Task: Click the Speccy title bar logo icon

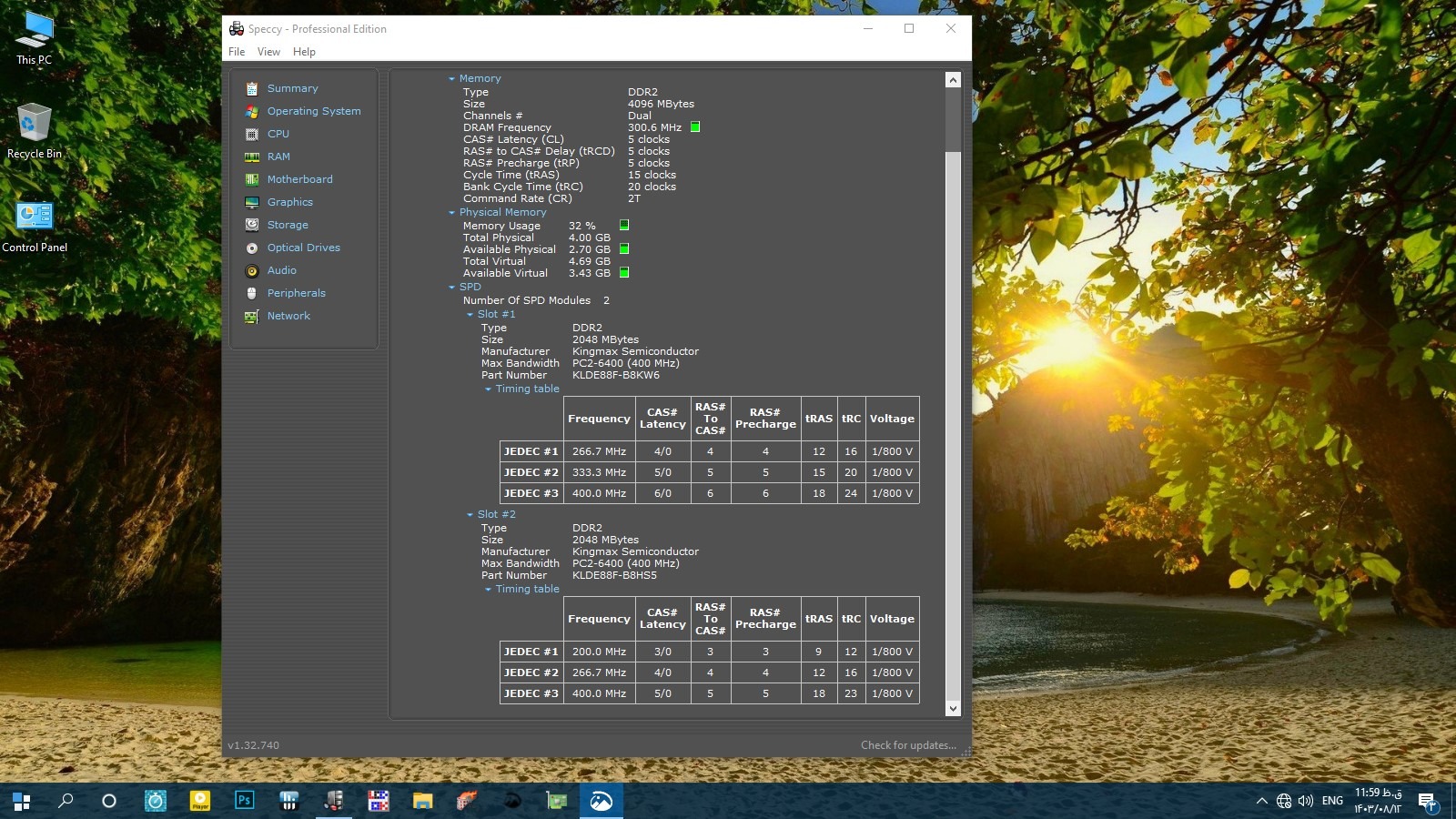Action: 237,29
